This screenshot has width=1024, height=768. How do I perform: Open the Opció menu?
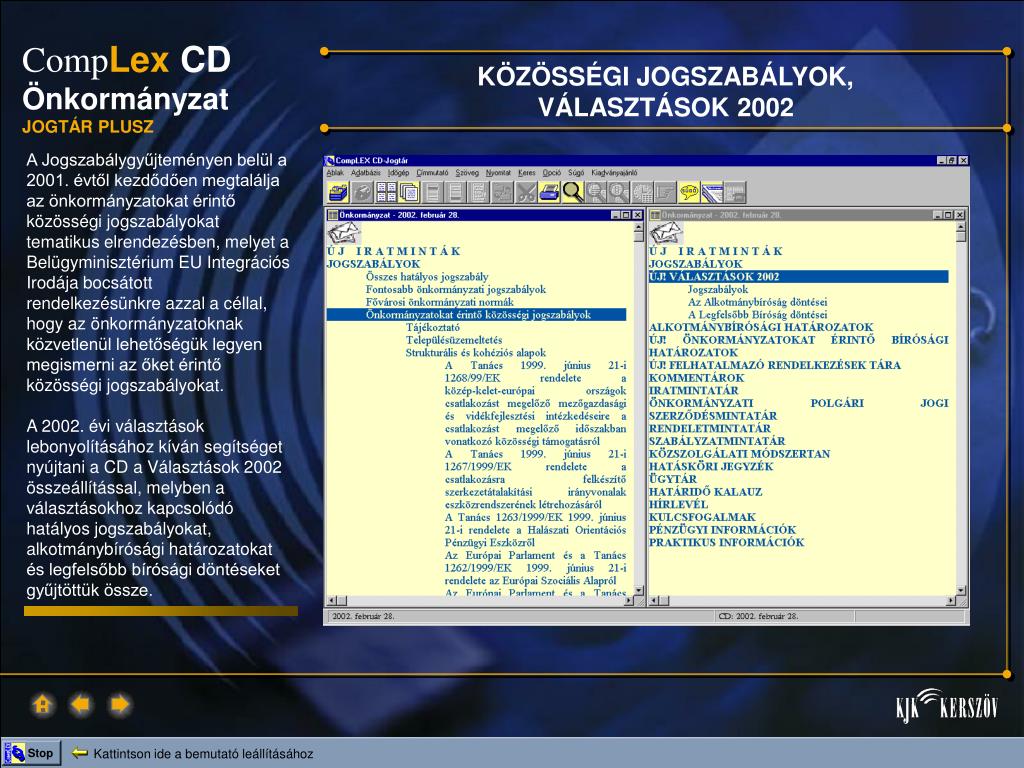(552, 173)
